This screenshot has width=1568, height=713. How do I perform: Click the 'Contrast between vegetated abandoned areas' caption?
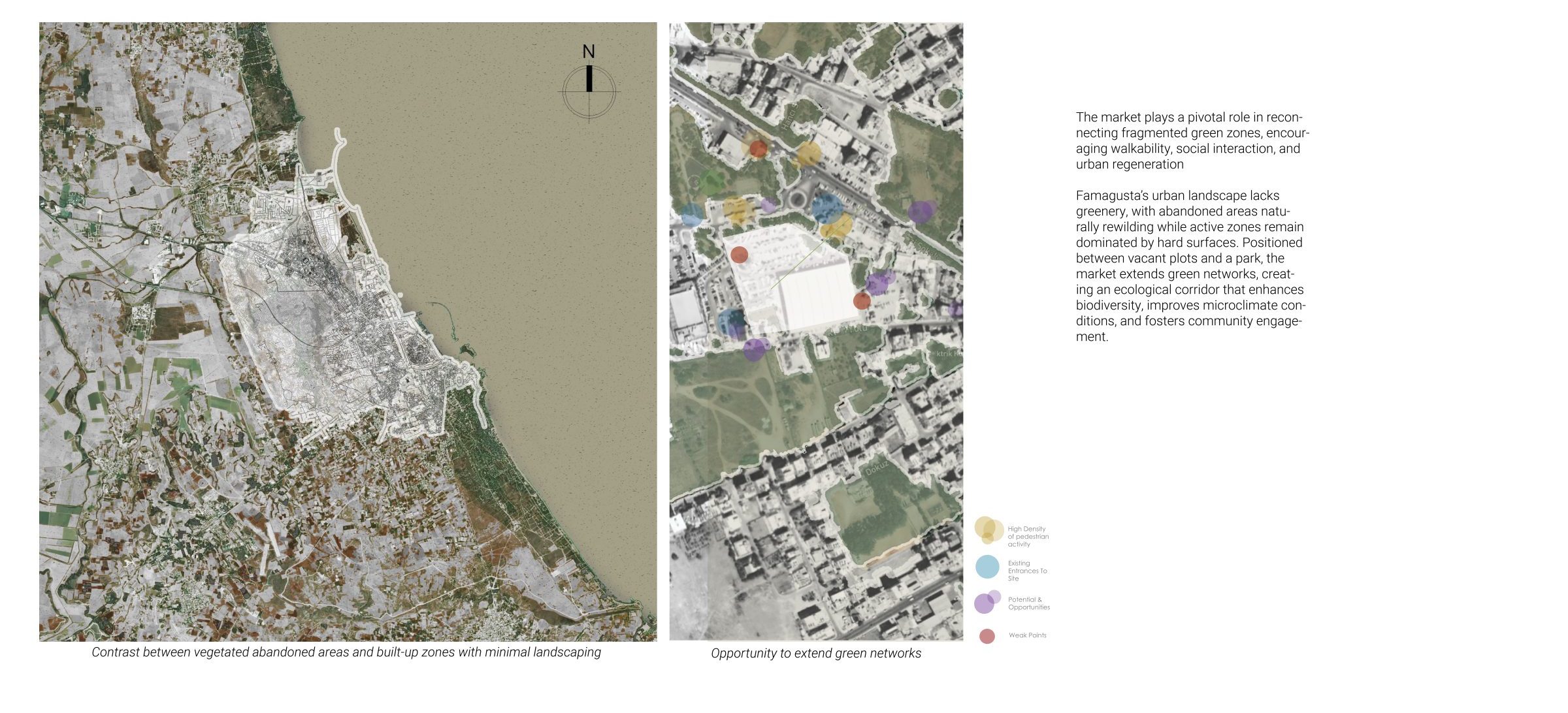tap(346, 652)
